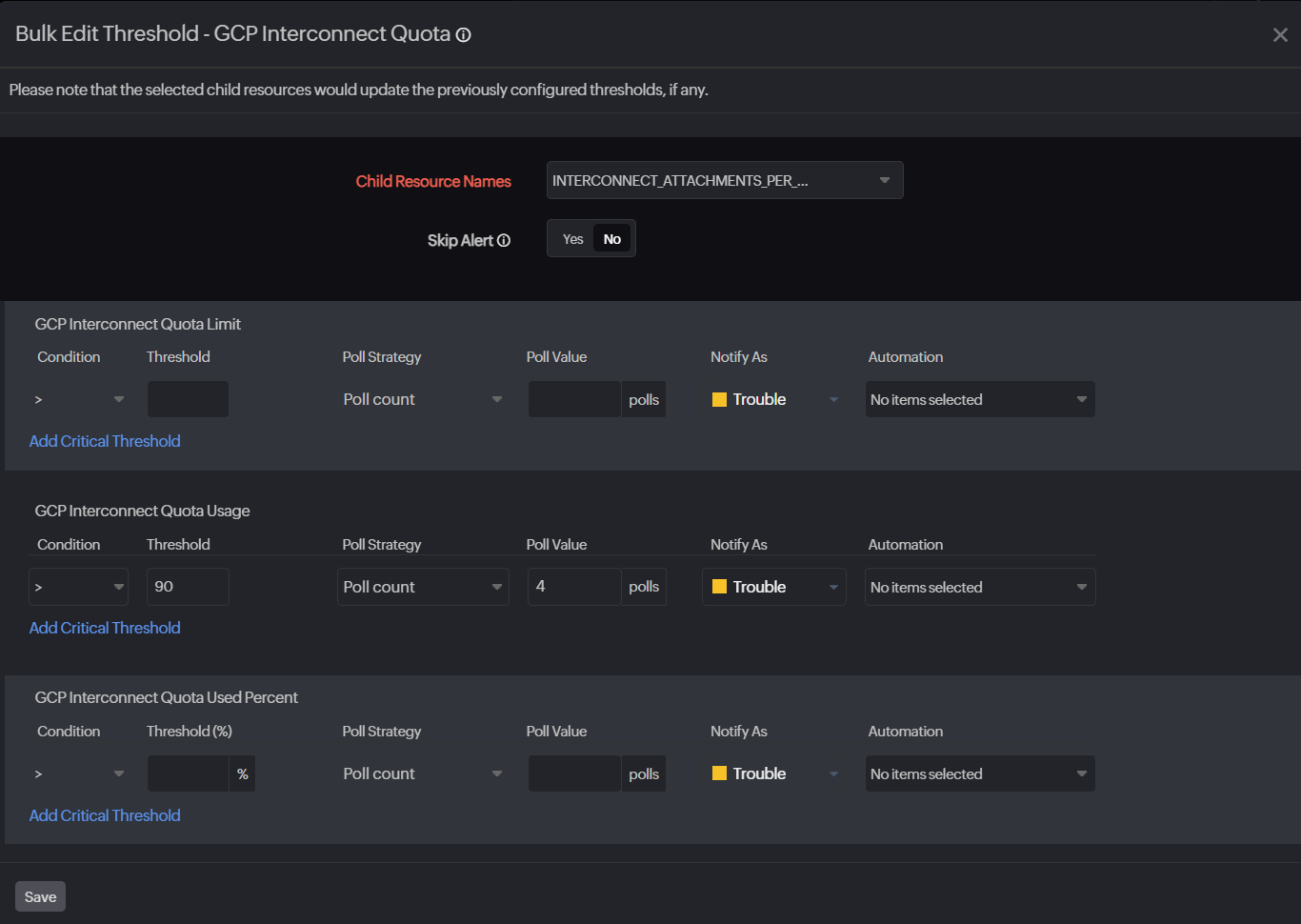Add Critical Threshold for Quota Usage
This screenshot has height=924, width=1301.
[x=105, y=628]
